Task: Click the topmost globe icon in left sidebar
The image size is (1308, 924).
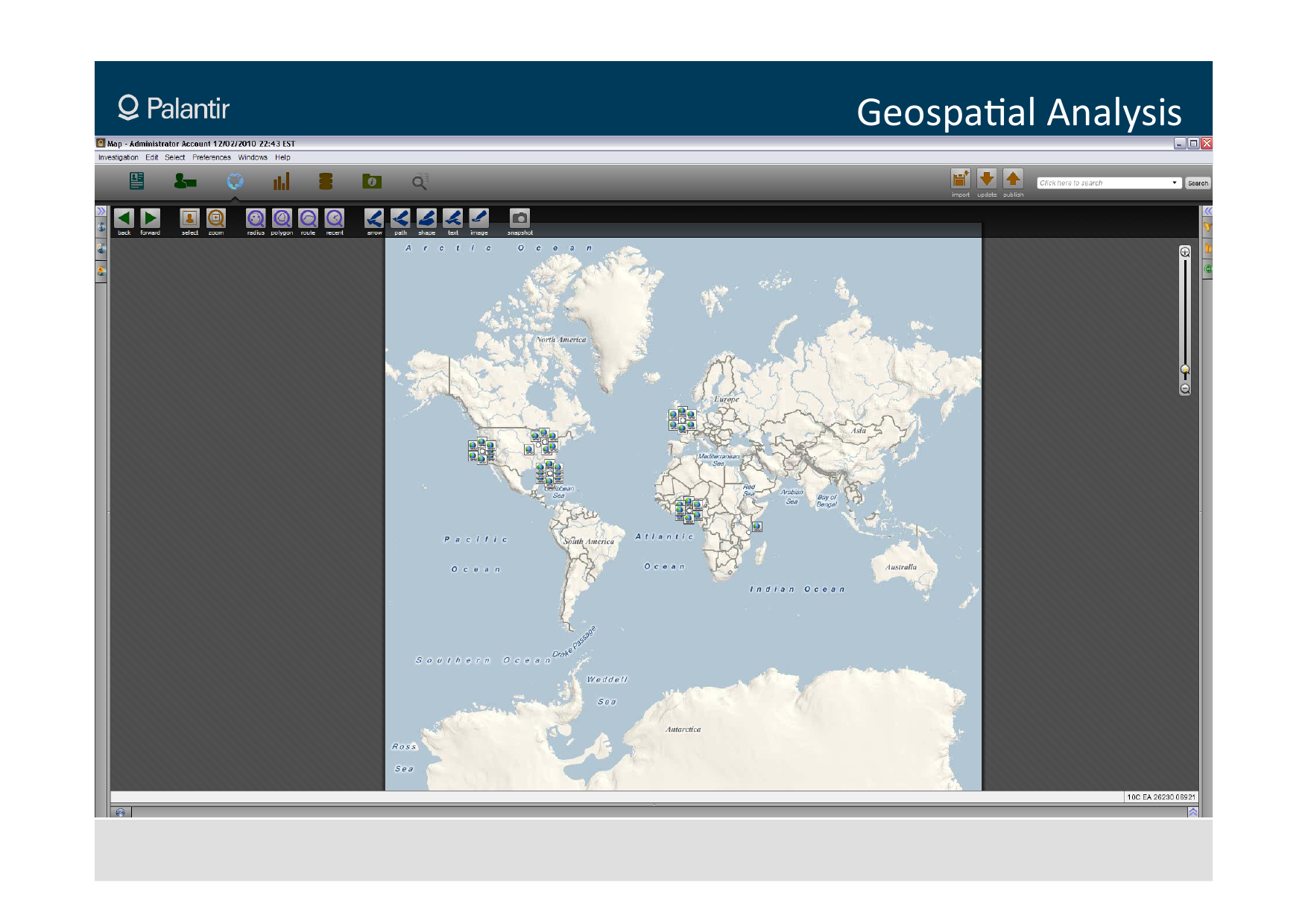Action: tap(101, 227)
